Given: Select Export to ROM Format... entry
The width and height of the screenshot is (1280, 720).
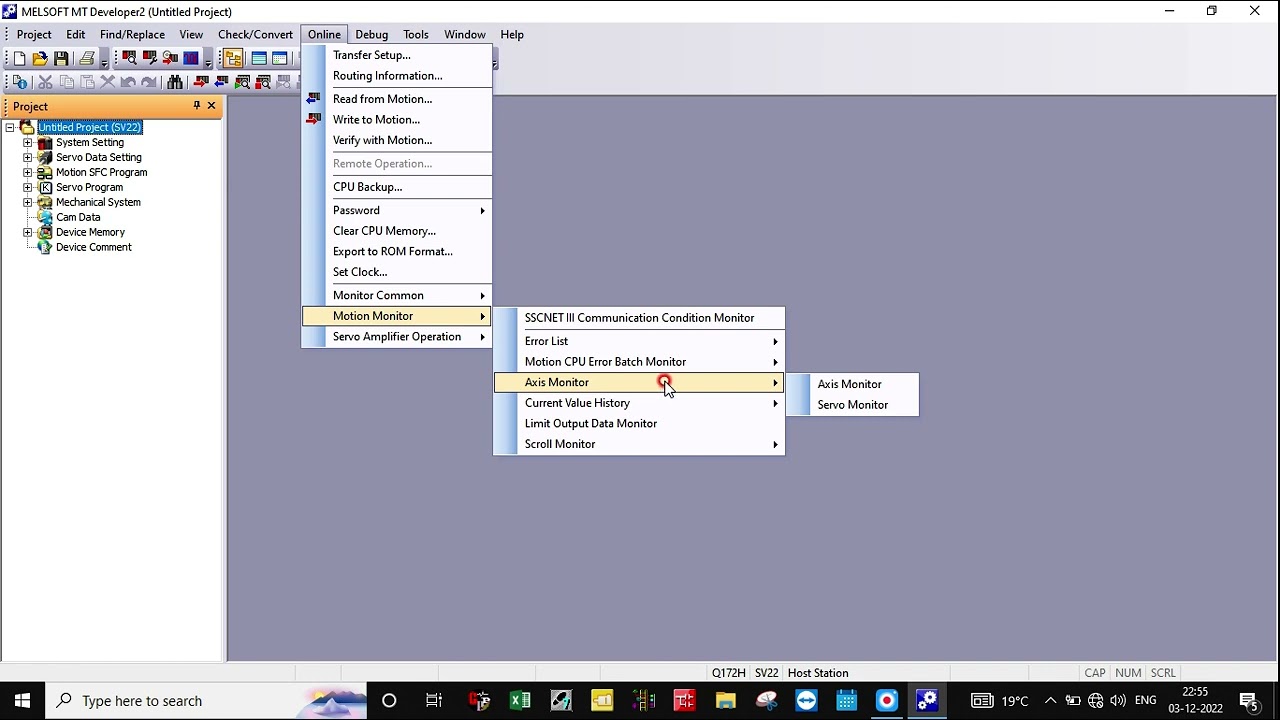Looking at the screenshot, I should 397,251.
